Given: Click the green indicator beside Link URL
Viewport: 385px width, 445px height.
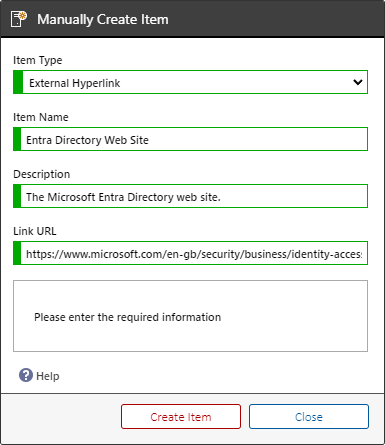Looking at the screenshot, I should tap(17, 253).
